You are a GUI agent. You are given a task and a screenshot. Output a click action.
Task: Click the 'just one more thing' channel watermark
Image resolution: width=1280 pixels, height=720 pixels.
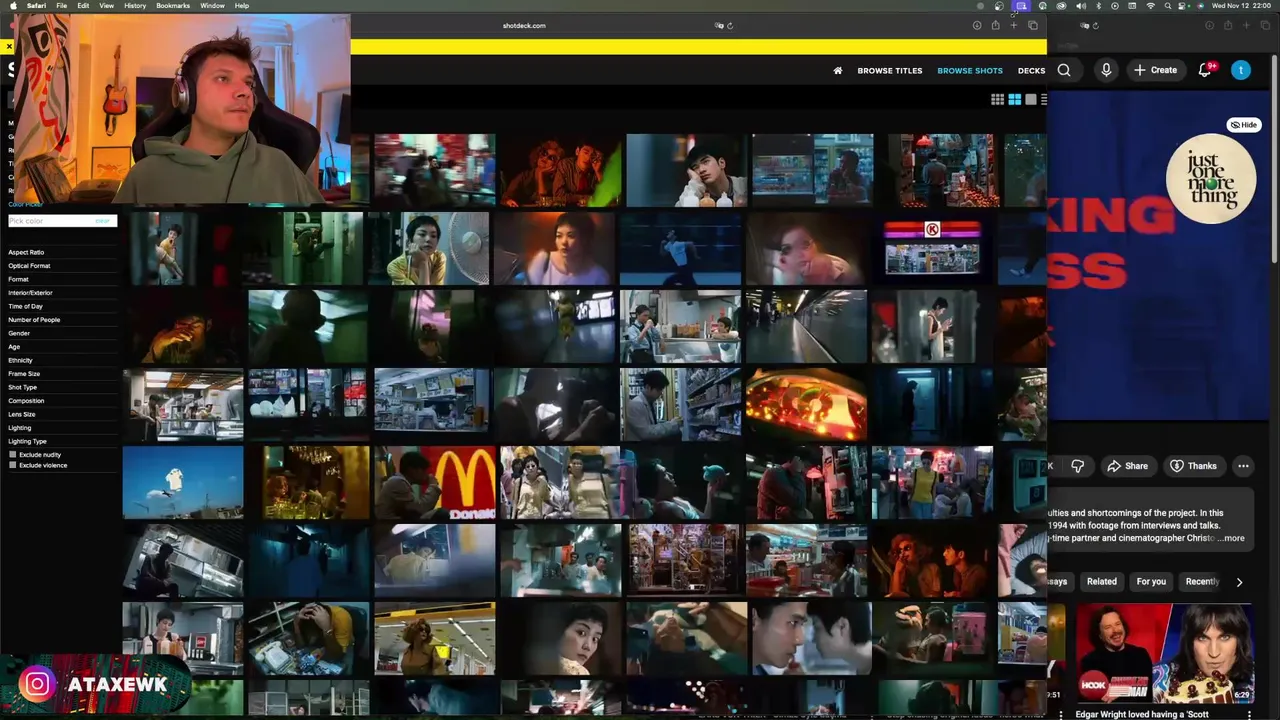1210,179
